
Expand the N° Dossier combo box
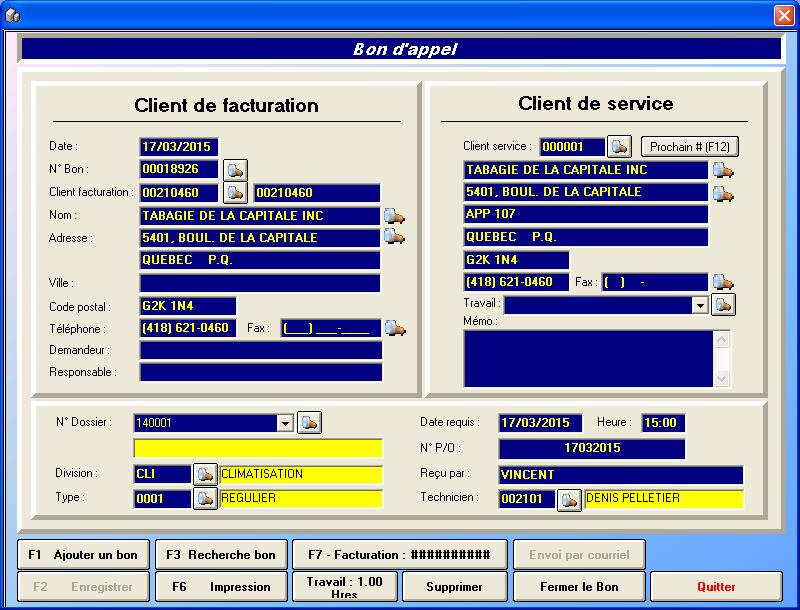tap(285, 424)
